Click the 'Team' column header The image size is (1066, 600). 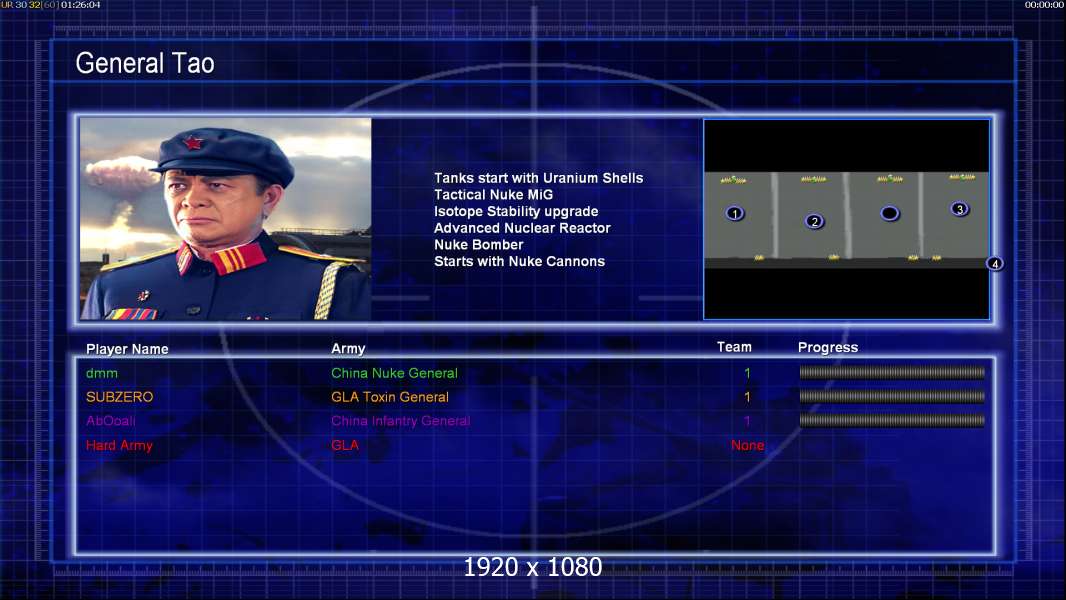point(734,347)
